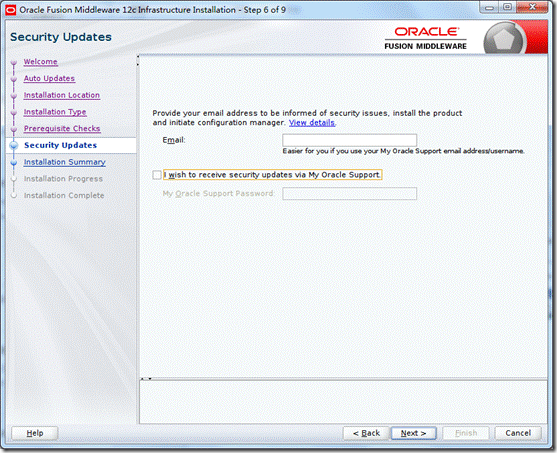Image resolution: width=557 pixels, height=453 pixels.
Task: Click the Installation Progress step label
Action: (63, 178)
